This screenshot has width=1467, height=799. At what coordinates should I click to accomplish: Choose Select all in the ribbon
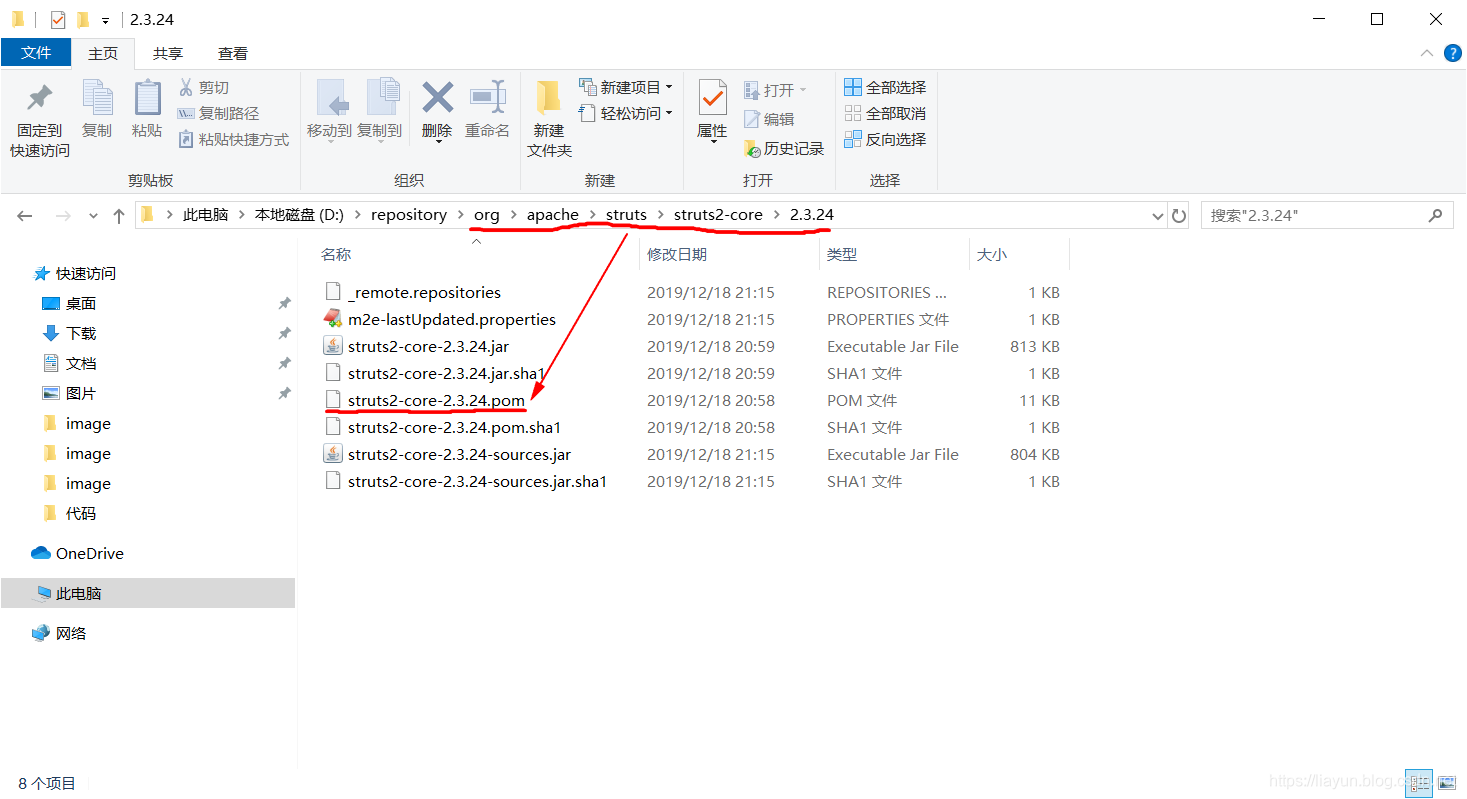click(x=885, y=88)
